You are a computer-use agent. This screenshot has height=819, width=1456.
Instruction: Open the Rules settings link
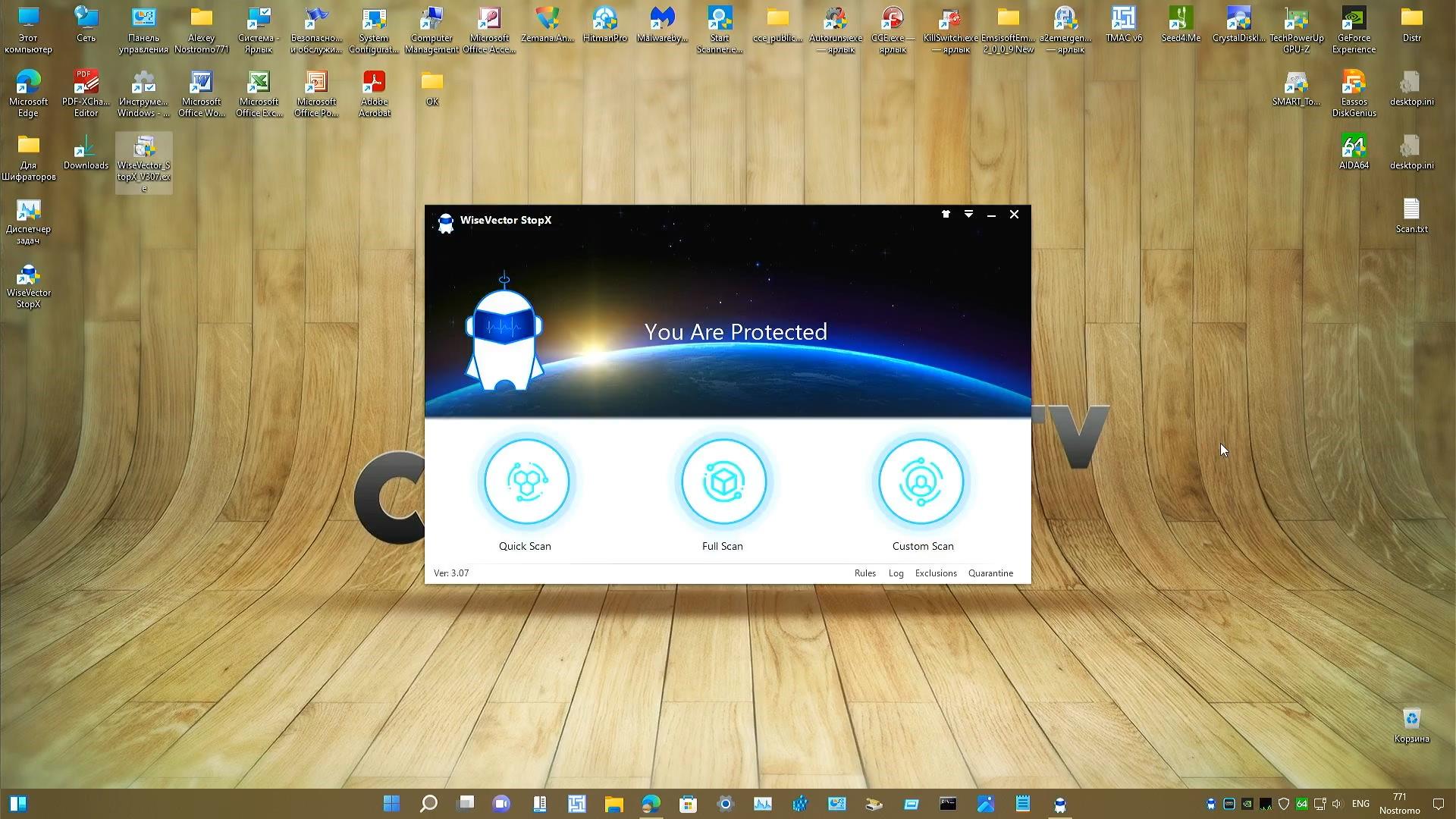pyautogui.click(x=864, y=573)
